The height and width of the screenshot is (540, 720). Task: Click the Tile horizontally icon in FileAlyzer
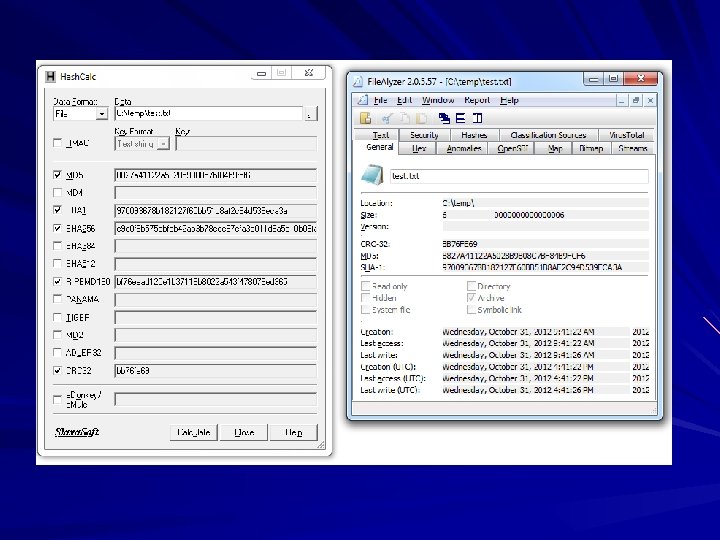[461, 118]
